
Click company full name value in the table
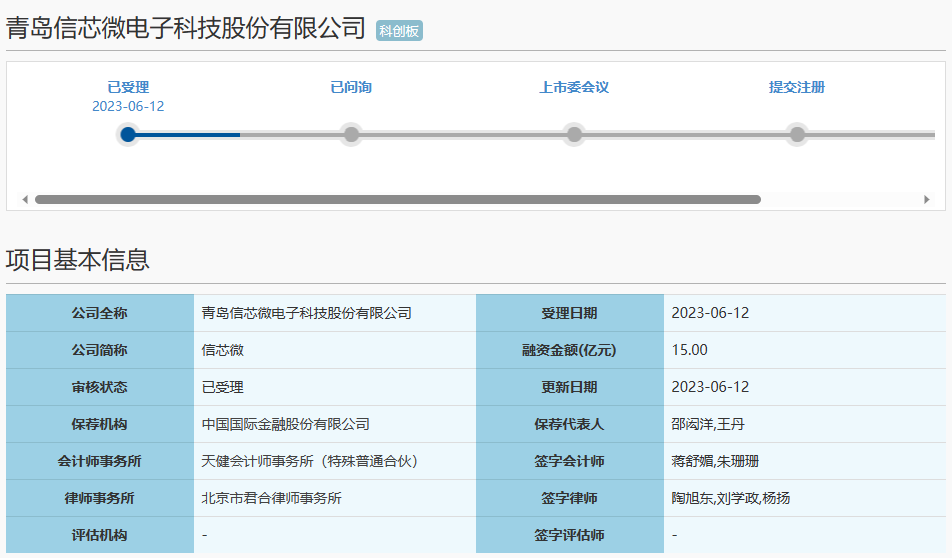(x=307, y=313)
